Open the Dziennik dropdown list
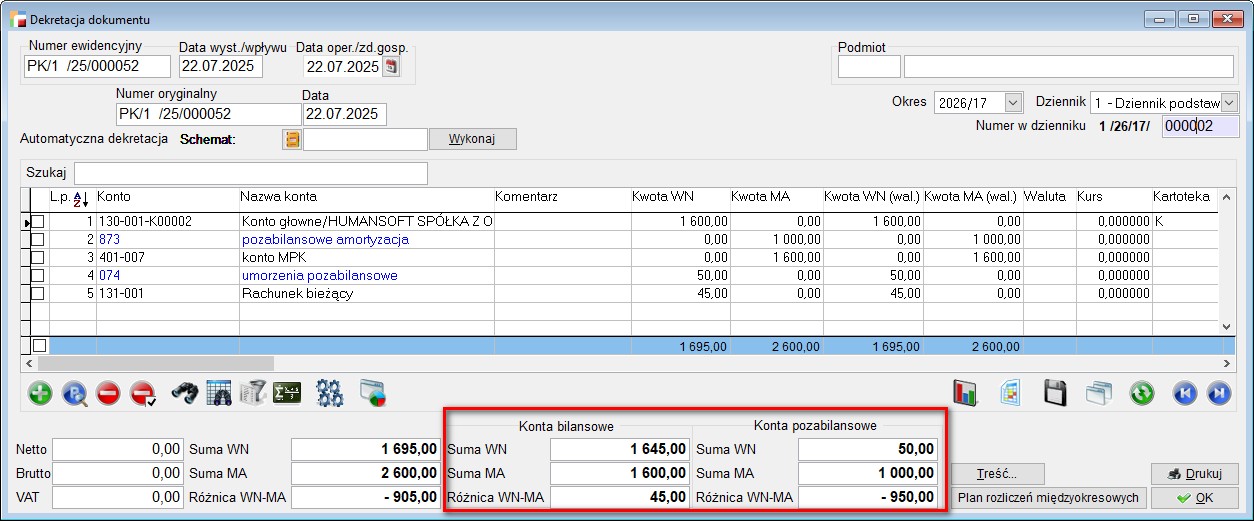Image resolution: width=1254 pixels, height=521 pixels. tap(1229, 103)
